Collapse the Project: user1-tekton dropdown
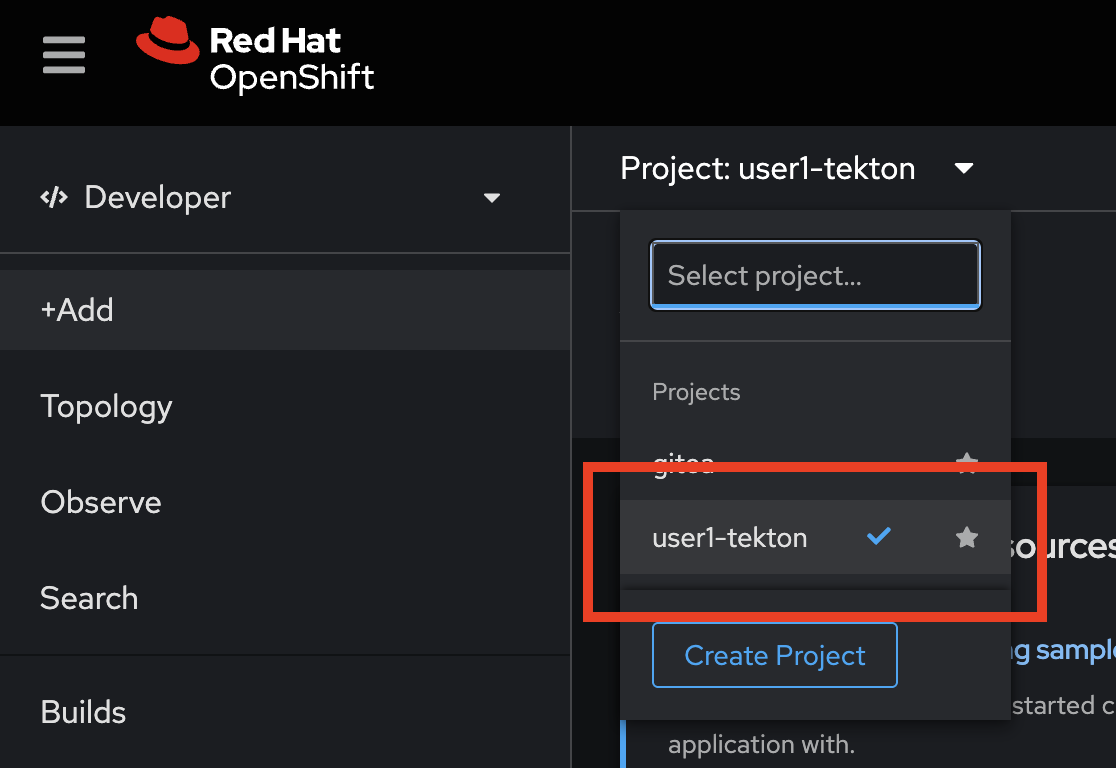The height and width of the screenshot is (768, 1116). coord(796,169)
